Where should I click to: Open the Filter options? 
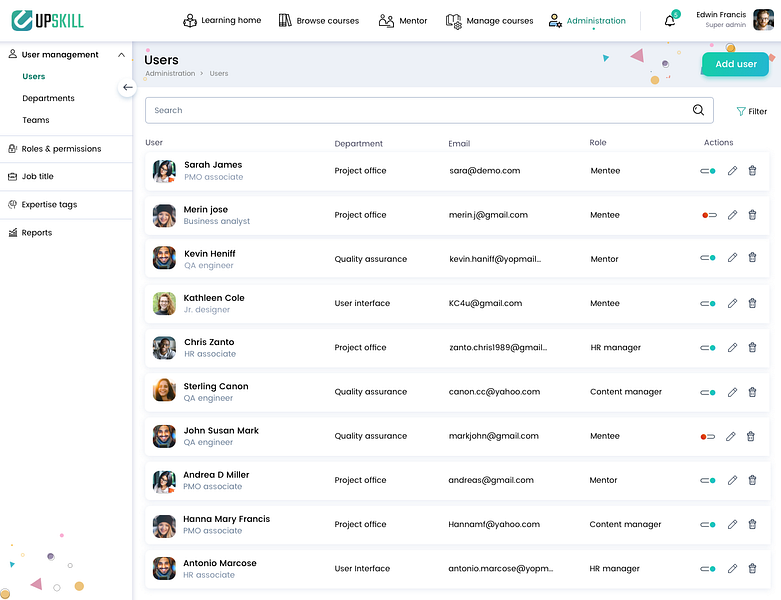tap(752, 112)
